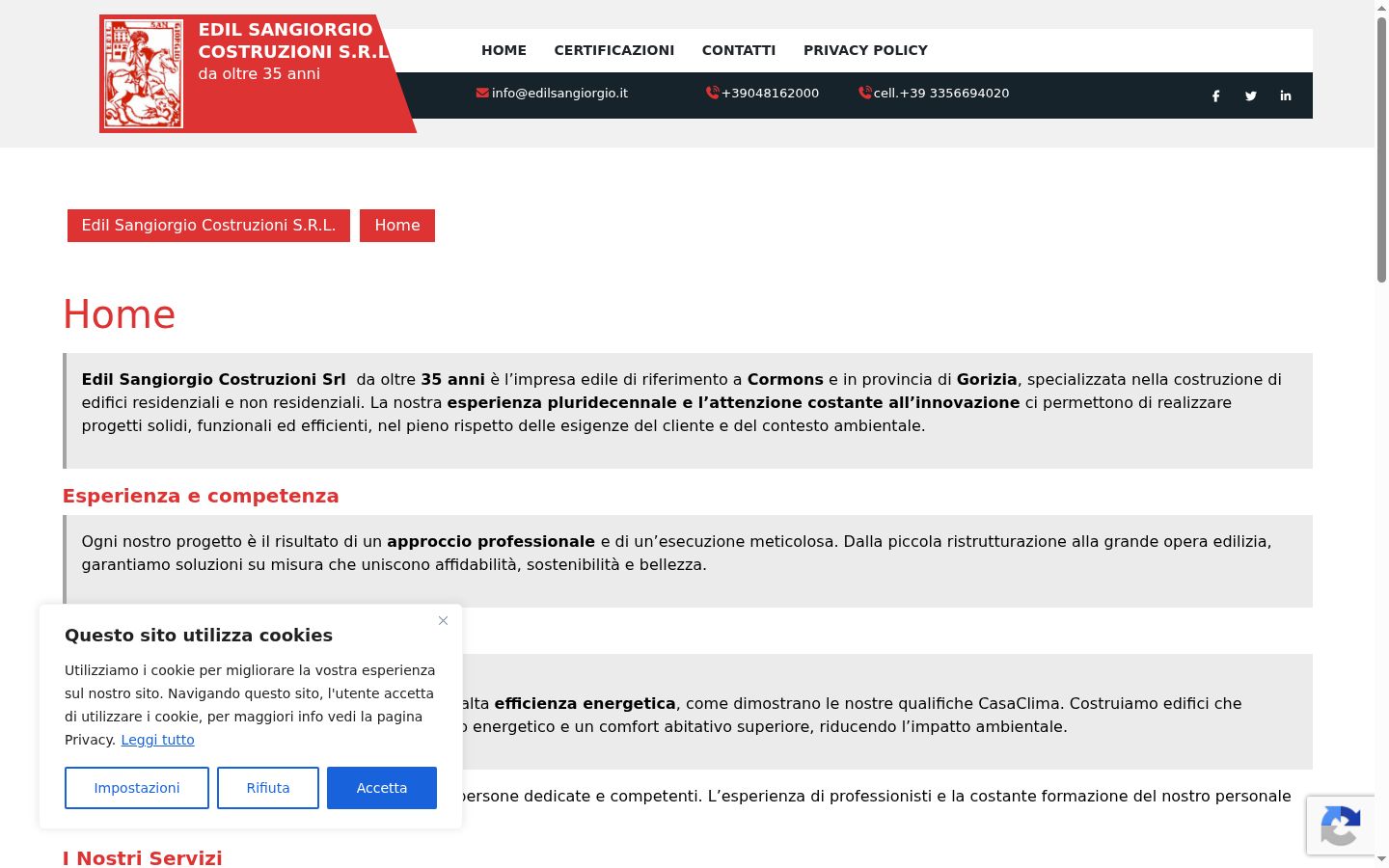1389x868 pixels.
Task: Open cookie Impostazioni button
Action: (137, 788)
